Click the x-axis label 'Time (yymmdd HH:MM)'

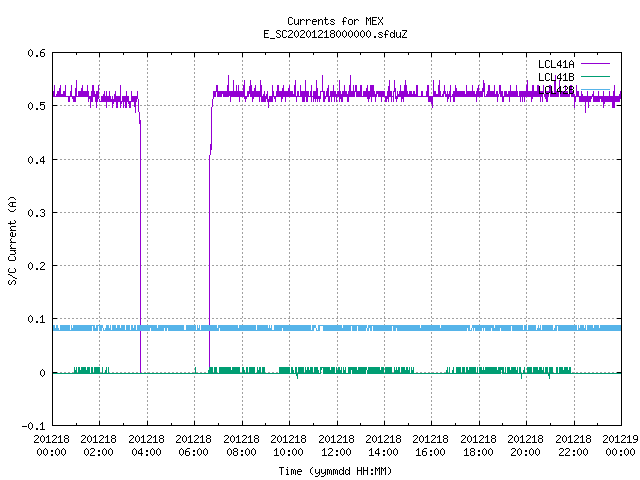click(x=335, y=471)
